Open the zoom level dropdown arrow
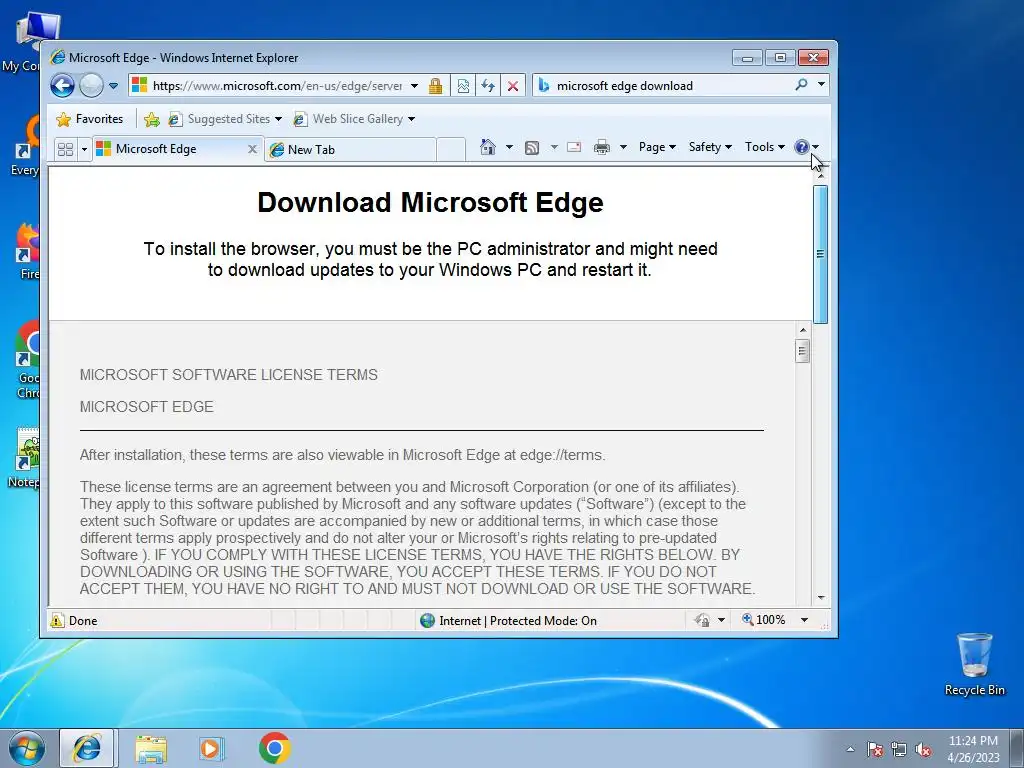 point(805,620)
